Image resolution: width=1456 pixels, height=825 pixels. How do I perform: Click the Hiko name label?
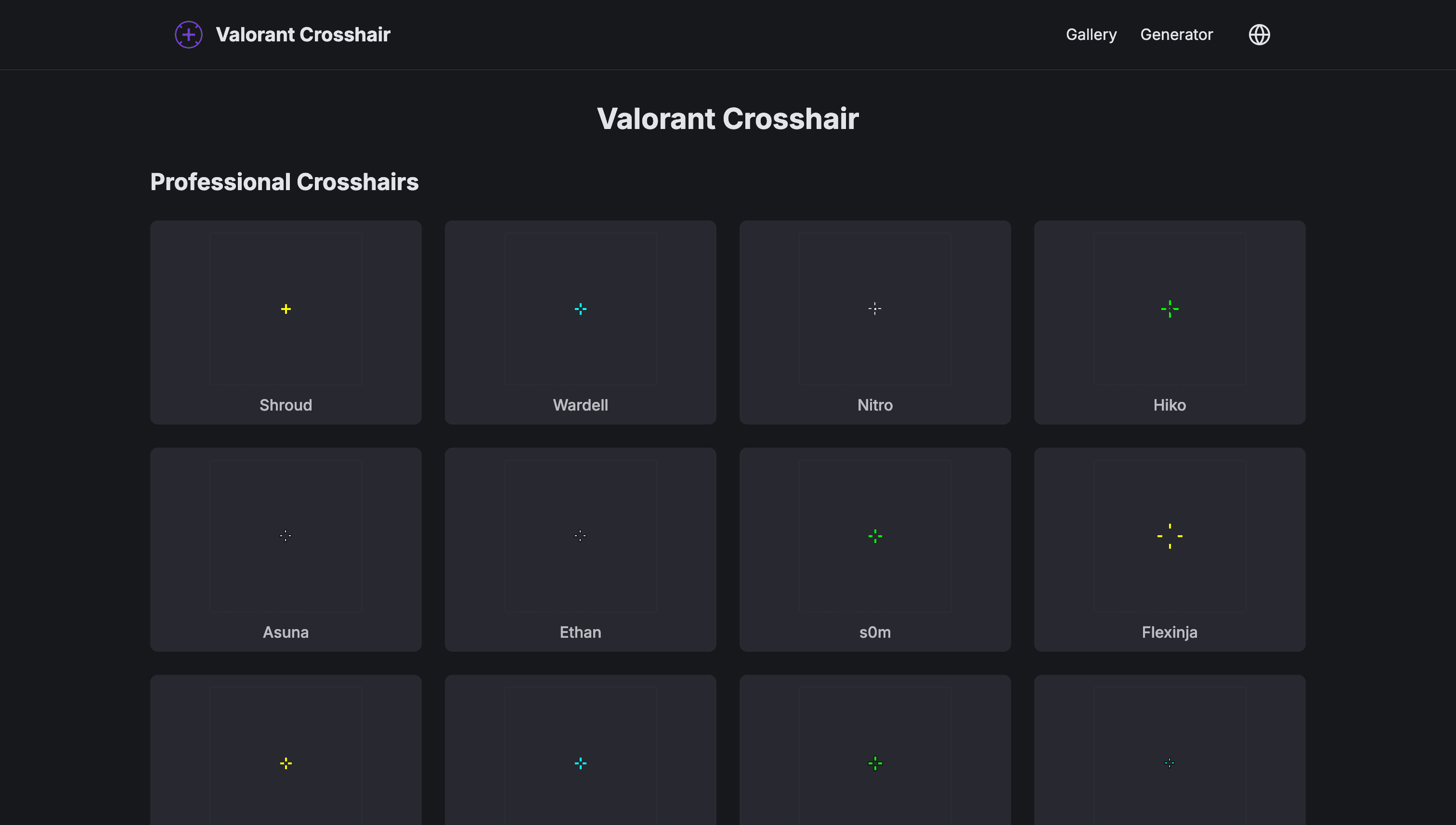coord(1170,405)
